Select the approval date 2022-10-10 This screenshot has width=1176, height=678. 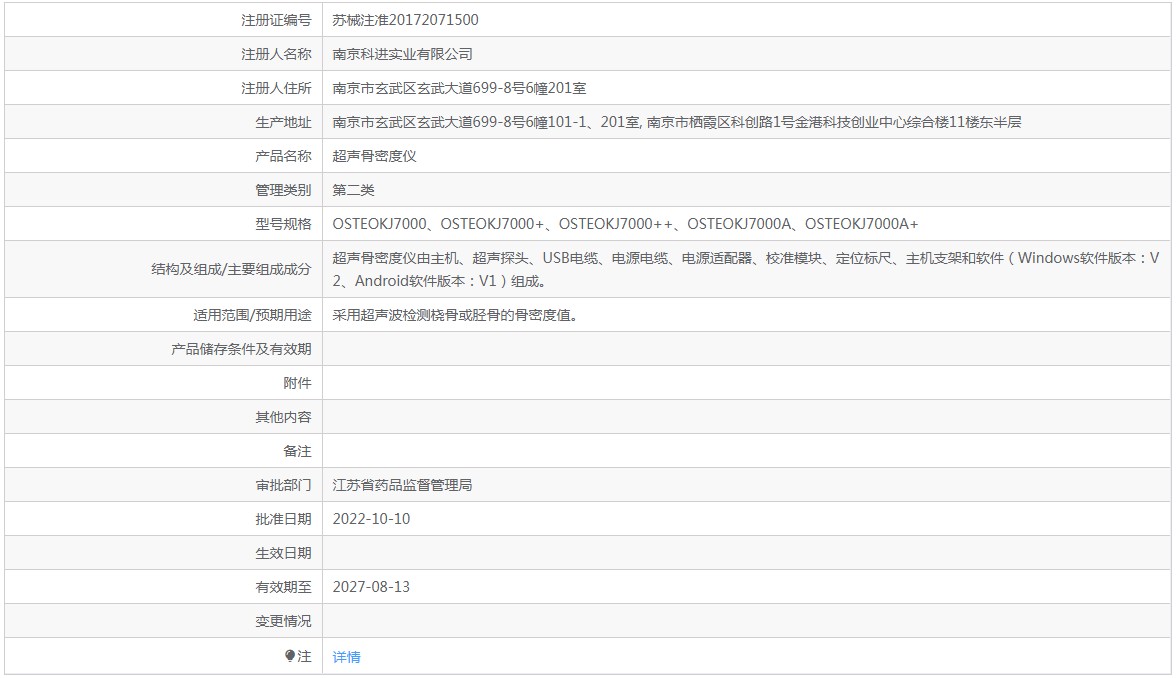click(371, 519)
